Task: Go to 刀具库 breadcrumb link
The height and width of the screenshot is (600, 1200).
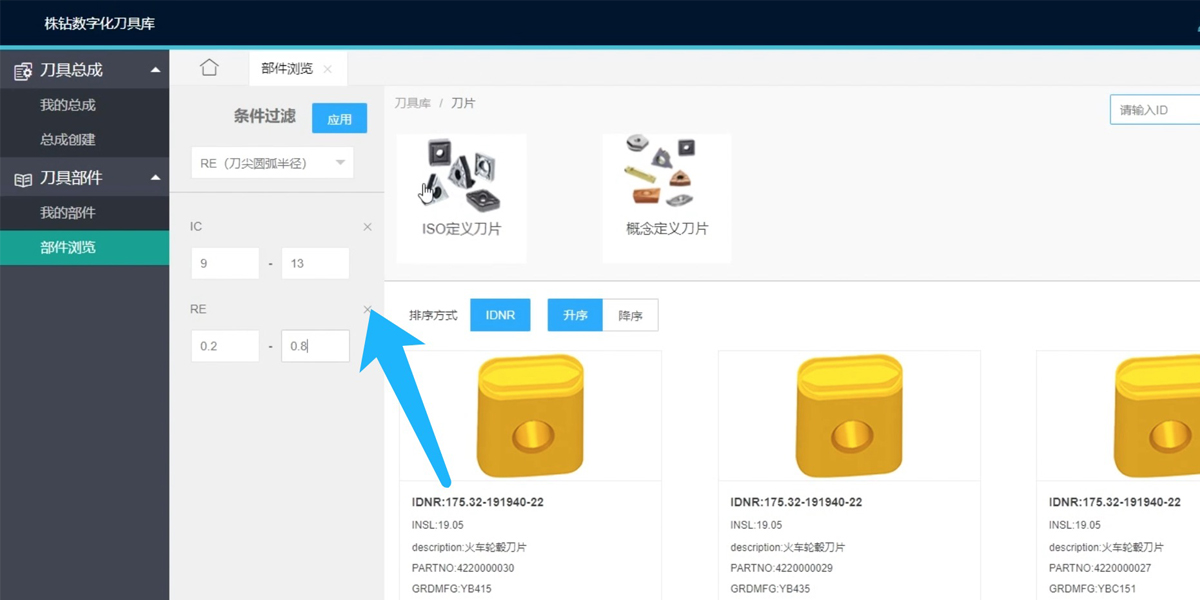Action: click(x=411, y=103)
